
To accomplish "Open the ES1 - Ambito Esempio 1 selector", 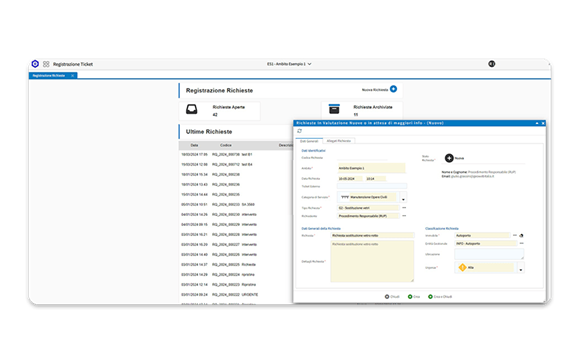I will (x=289, y=64).
